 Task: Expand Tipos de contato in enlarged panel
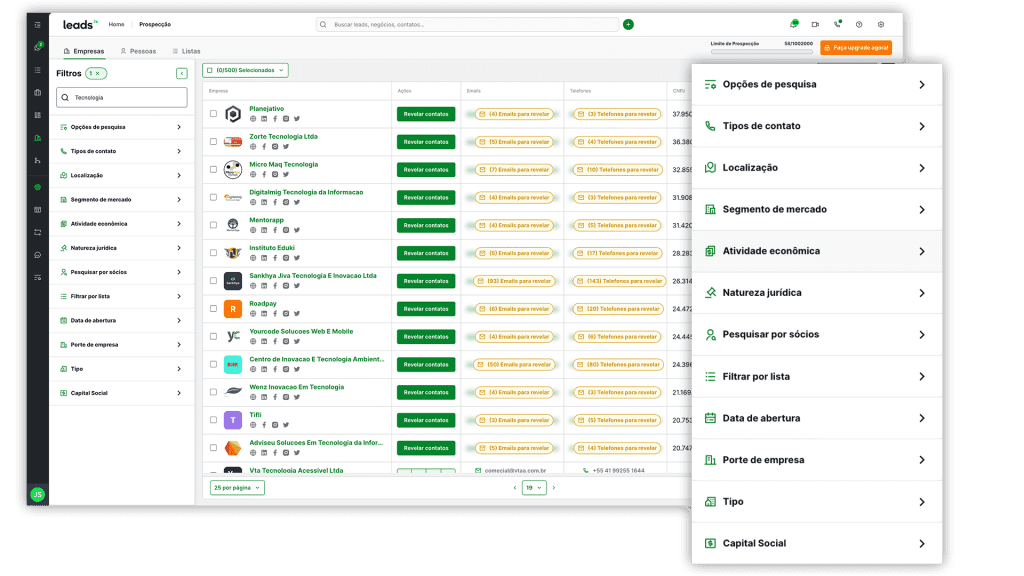coord(816,126)
